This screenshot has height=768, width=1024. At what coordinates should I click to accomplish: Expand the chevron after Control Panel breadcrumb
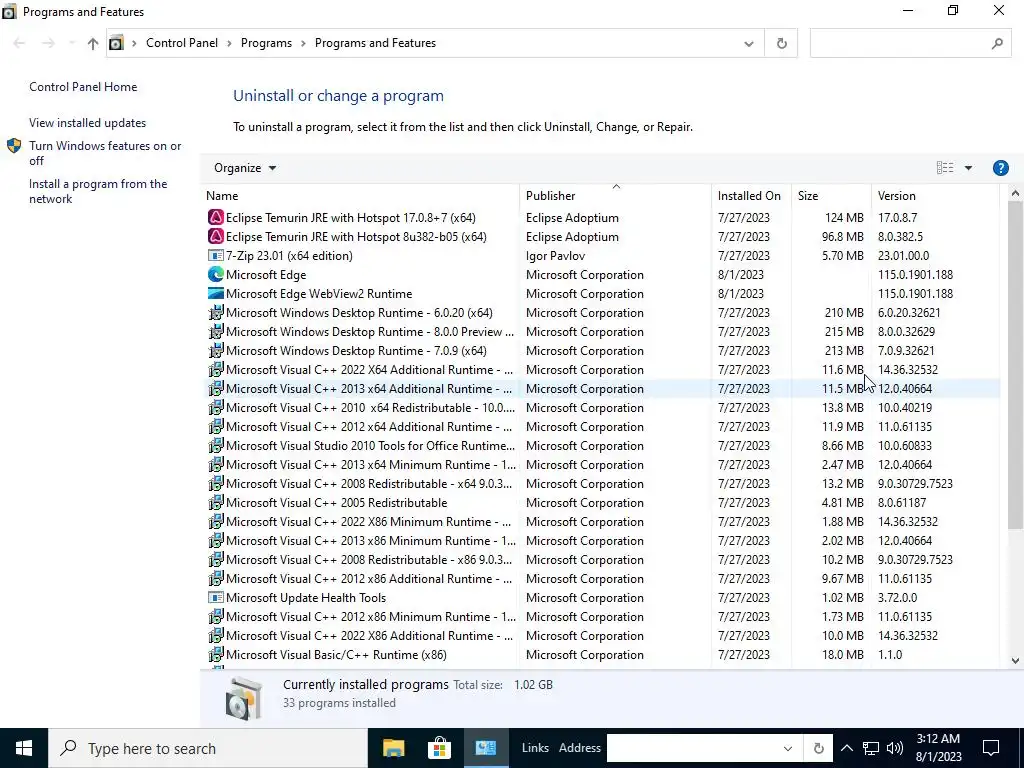click(x=229, y=43)
